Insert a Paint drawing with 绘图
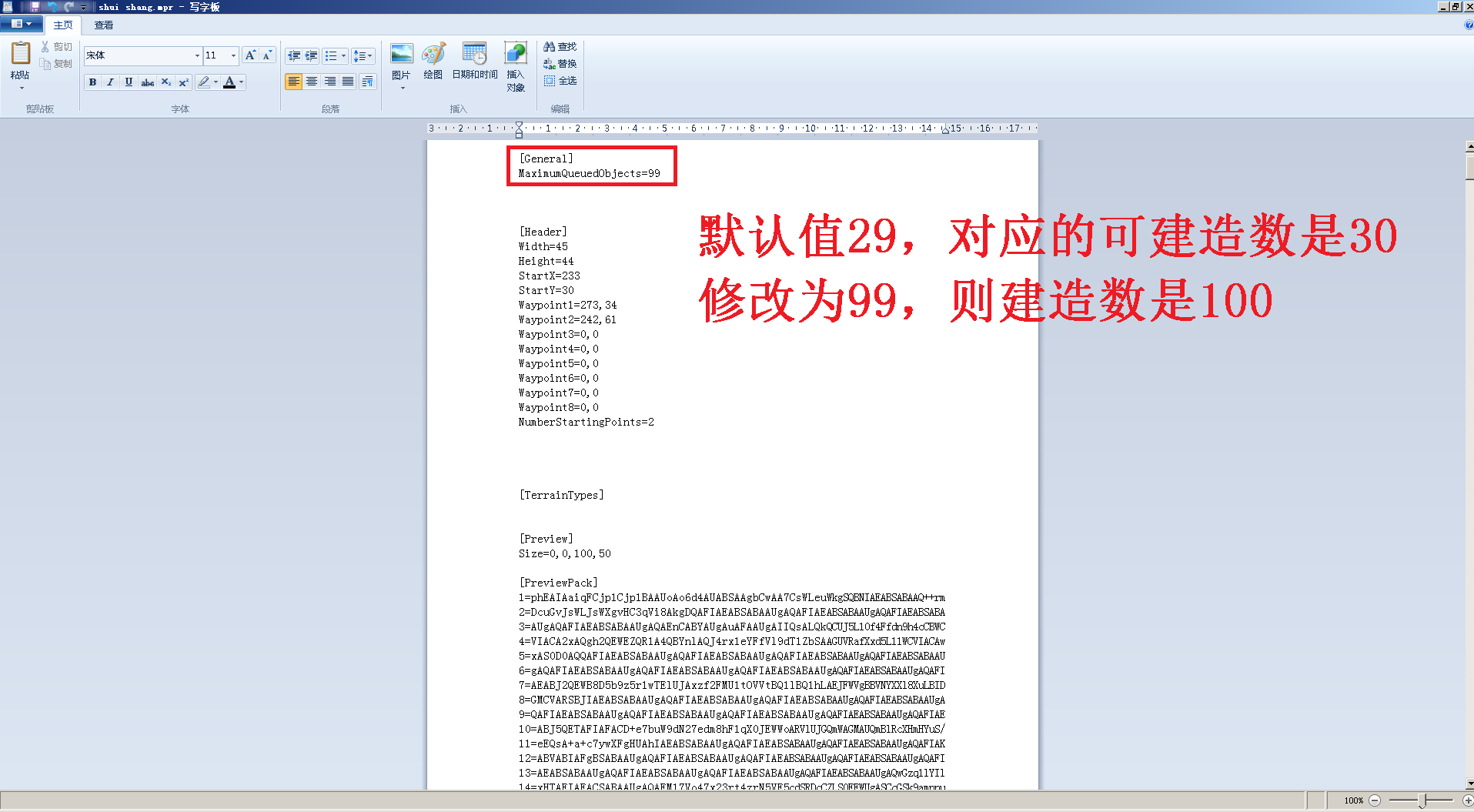Screen dimensions: 1474x812 (433, 61)
